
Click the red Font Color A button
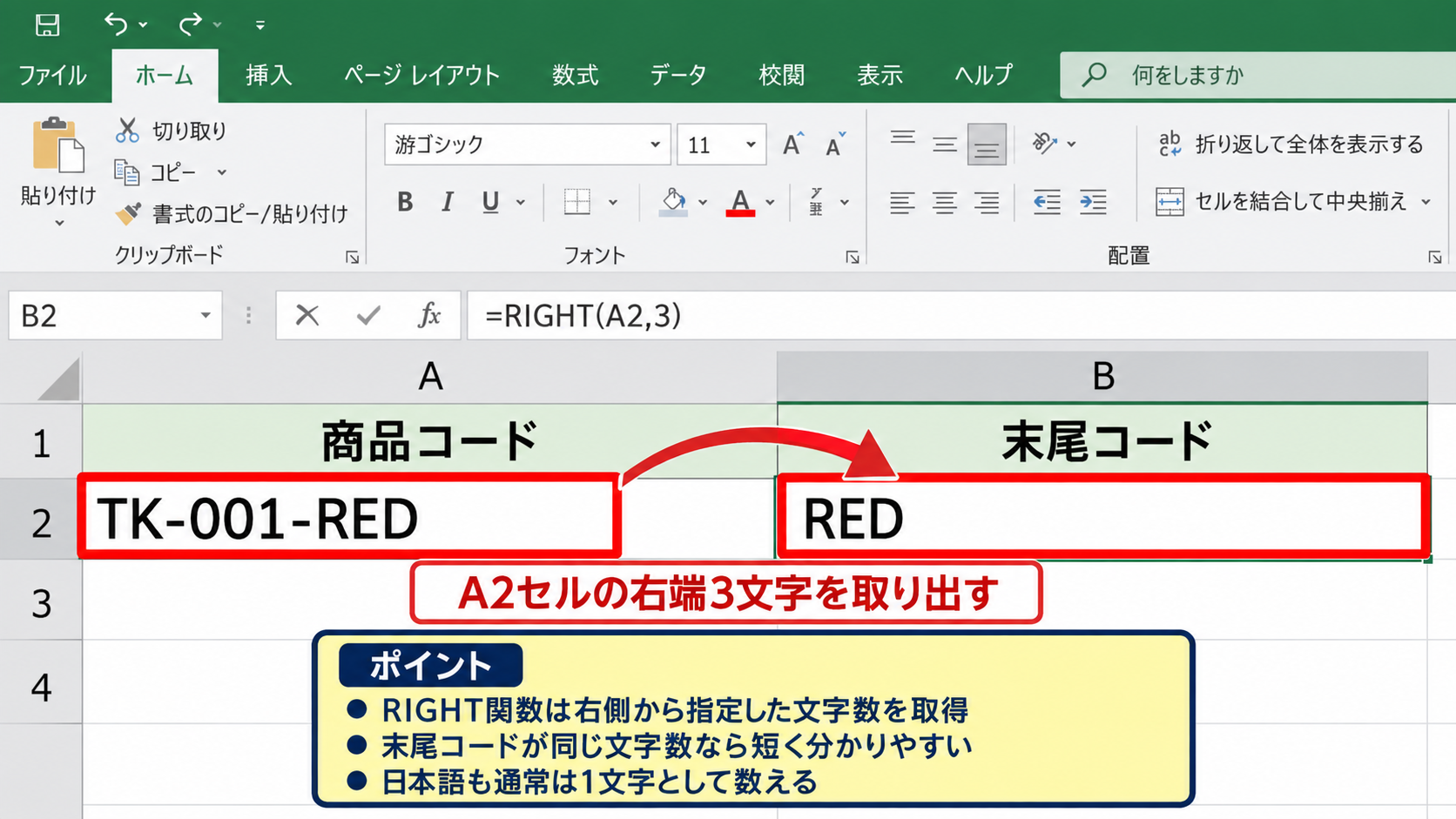740,203
